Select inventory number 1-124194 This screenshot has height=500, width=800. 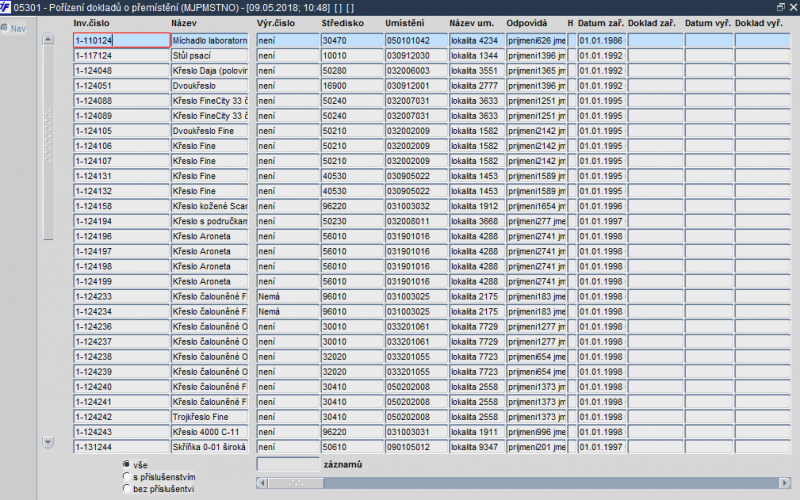pos(121,221)
